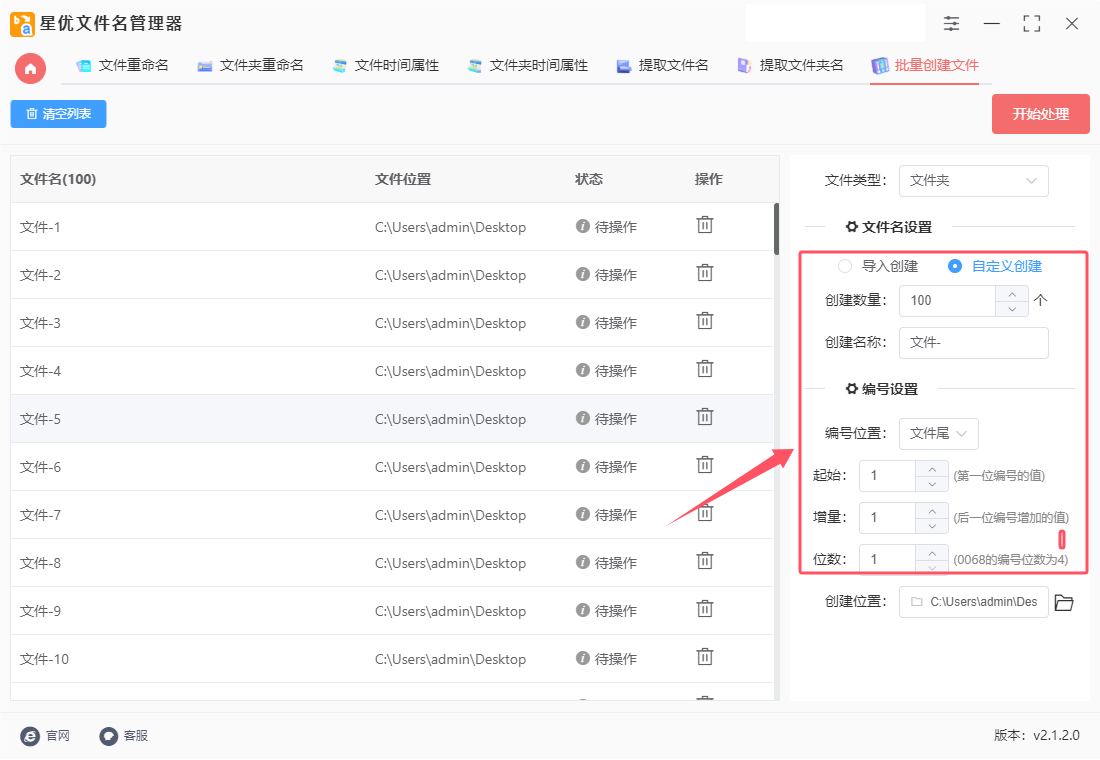This screenshot has width=1100, height=760.
Task: Decrease 起始 value with down arrow
Action: [x=932, y=484]
